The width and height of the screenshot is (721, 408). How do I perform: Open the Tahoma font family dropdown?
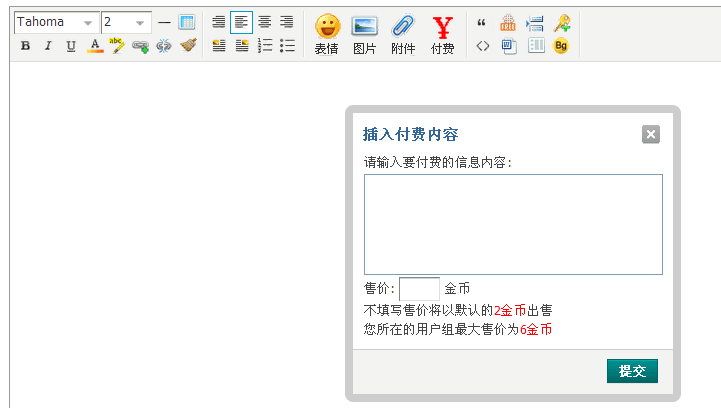click(x=56, y=23)
